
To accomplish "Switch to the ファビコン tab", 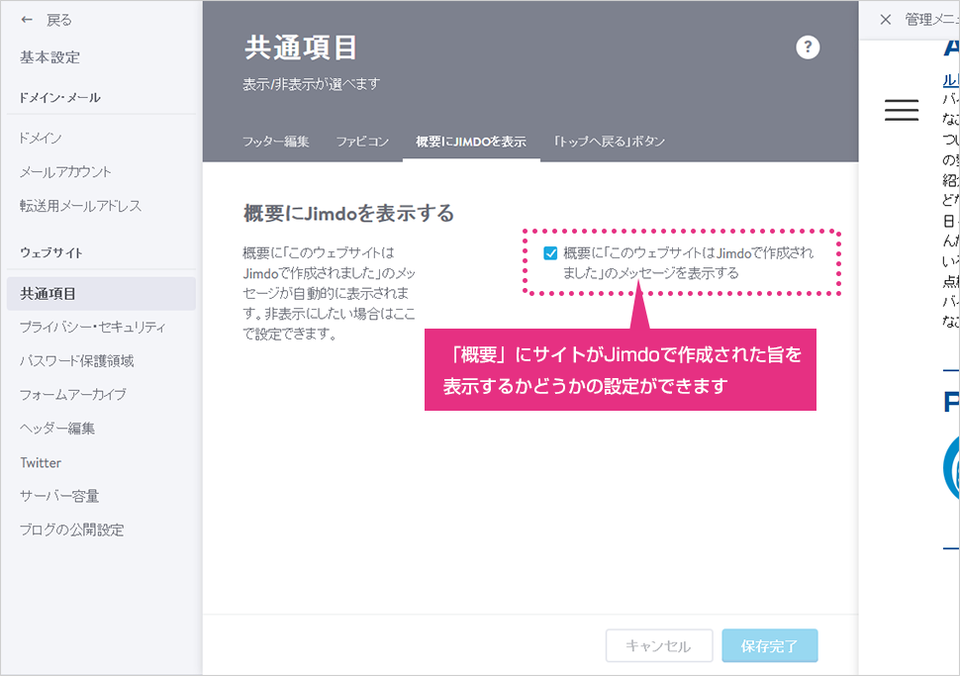I will (x=362, y=141).
